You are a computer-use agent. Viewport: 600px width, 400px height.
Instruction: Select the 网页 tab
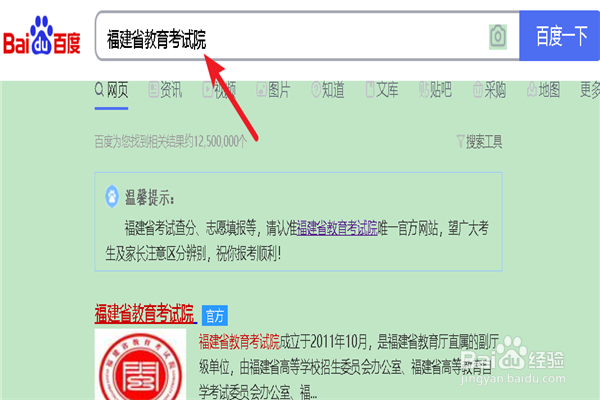coord(111,90)
